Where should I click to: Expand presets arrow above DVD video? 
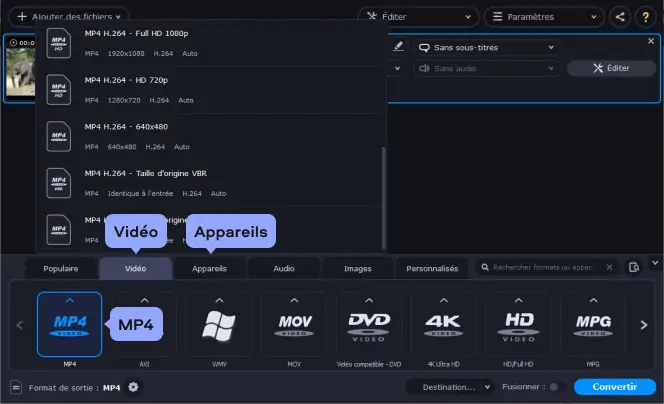click(x=369, y=300)
